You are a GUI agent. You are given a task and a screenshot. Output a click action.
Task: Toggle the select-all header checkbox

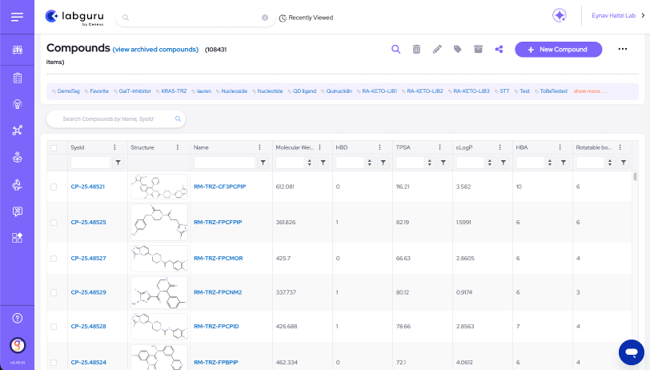(53, 148)
